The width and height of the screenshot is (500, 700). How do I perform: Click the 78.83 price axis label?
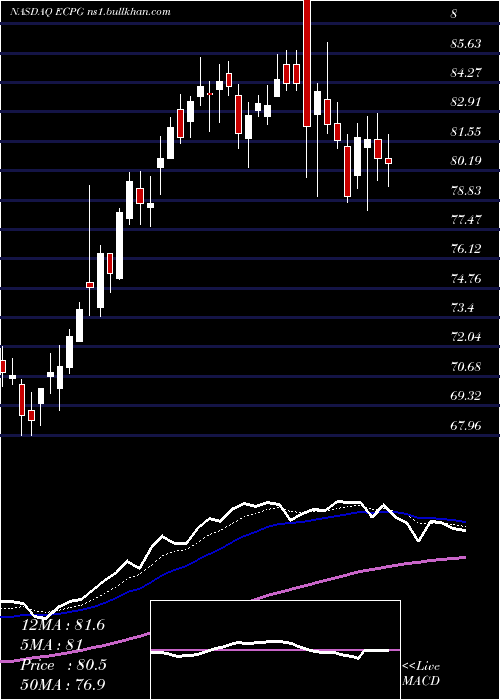click(x=466, y=190)
